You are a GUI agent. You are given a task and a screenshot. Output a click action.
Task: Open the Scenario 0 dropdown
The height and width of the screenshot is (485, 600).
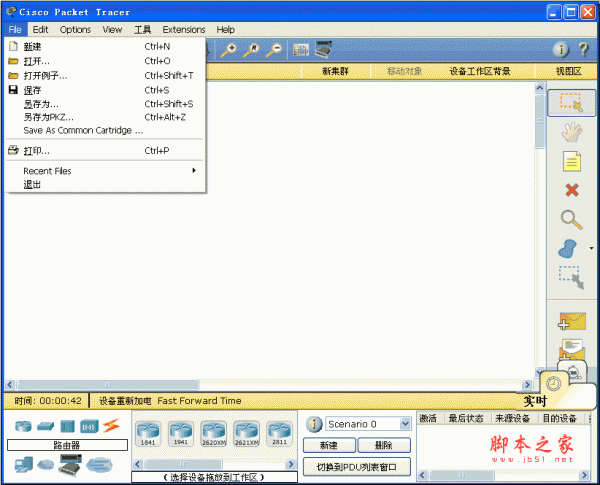405,424
